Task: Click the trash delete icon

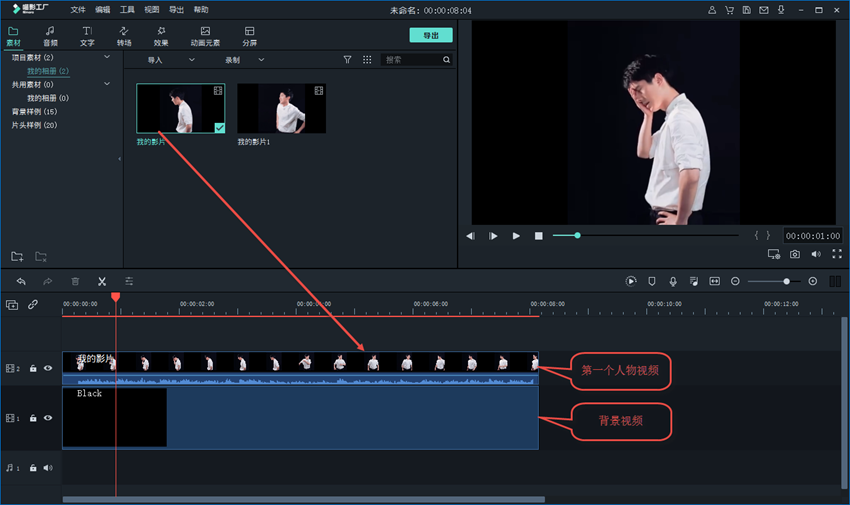Action: coord(75,282)
